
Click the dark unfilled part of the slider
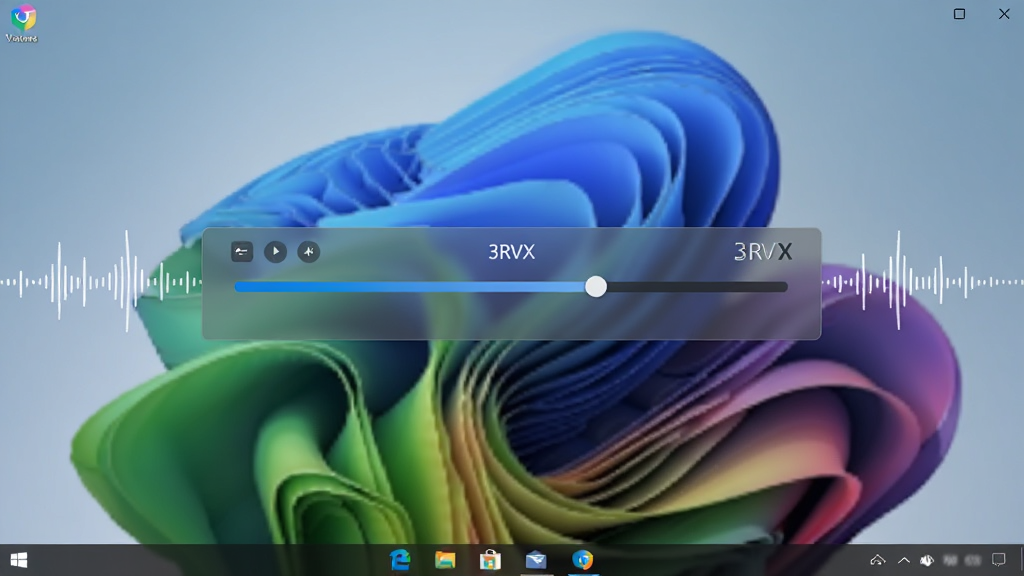pos(697,287)
